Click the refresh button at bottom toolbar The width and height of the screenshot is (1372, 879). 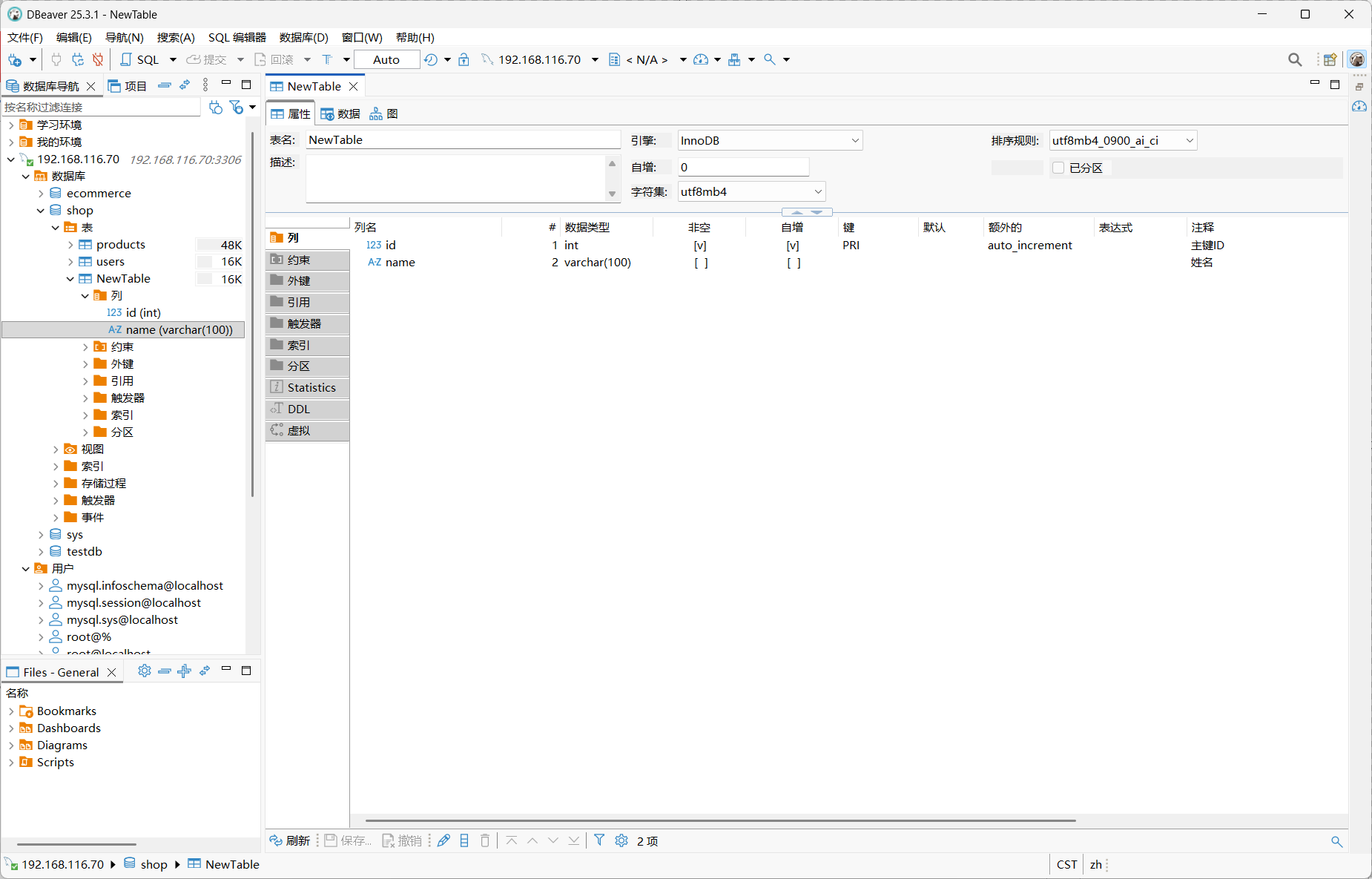[x=290, y=840]
